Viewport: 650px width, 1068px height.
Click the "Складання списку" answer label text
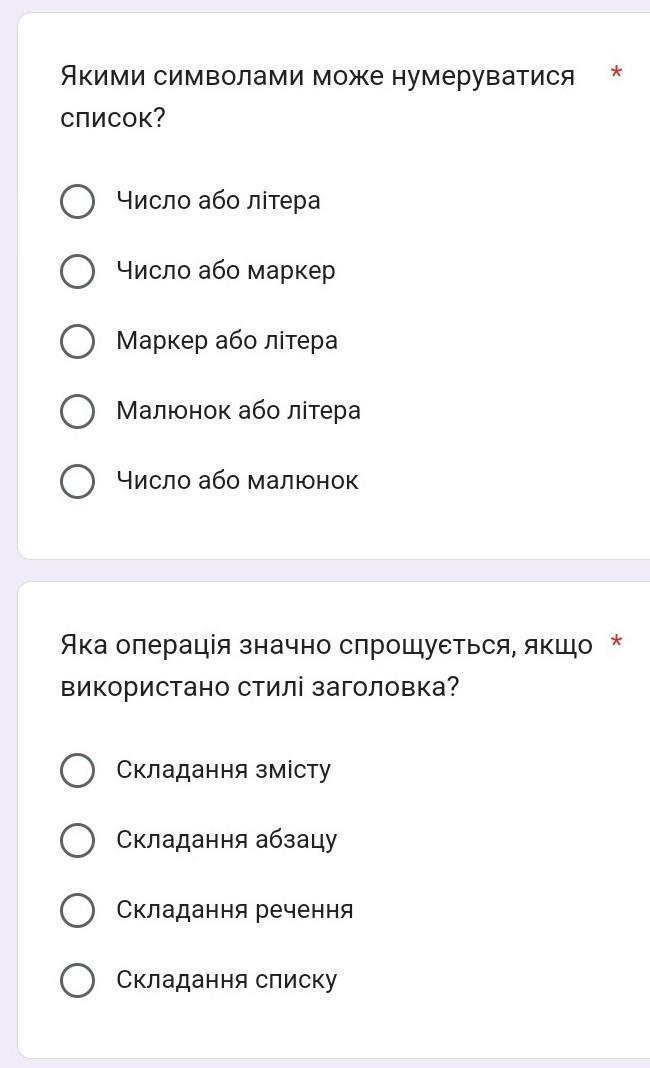(227, 980)
